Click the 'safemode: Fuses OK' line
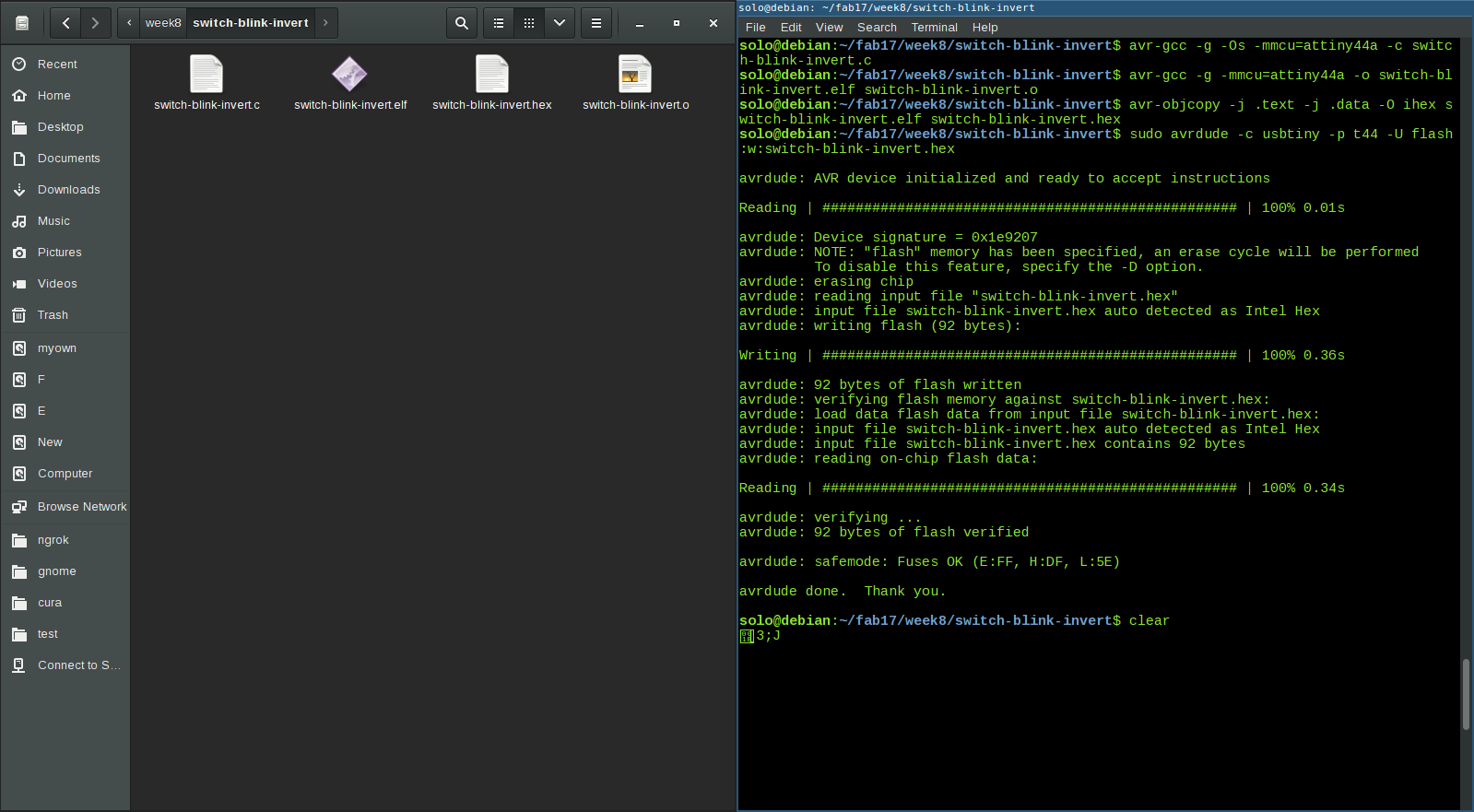This screenshot has width=1474, height=812. [x=929, y=562]
